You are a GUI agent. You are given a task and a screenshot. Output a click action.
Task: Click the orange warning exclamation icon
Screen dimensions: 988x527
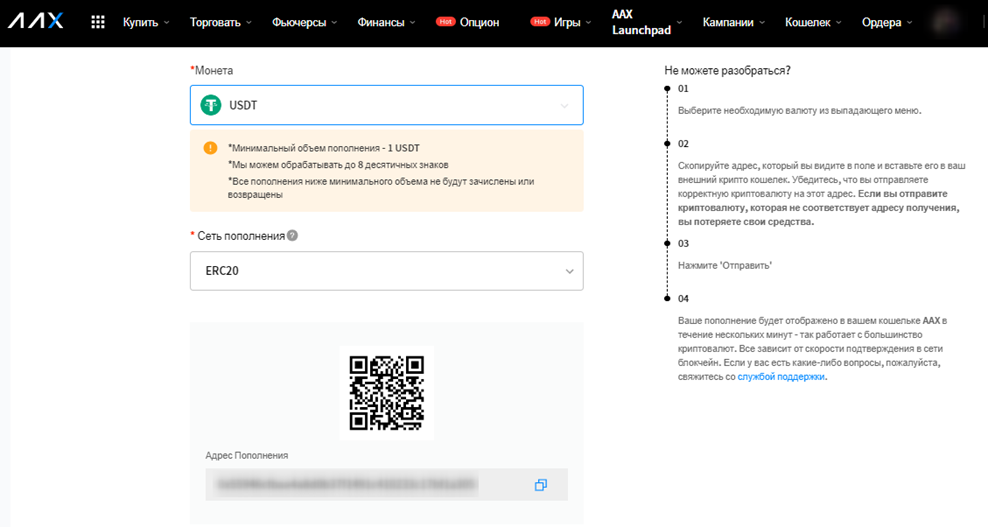[x=210, y=148]
